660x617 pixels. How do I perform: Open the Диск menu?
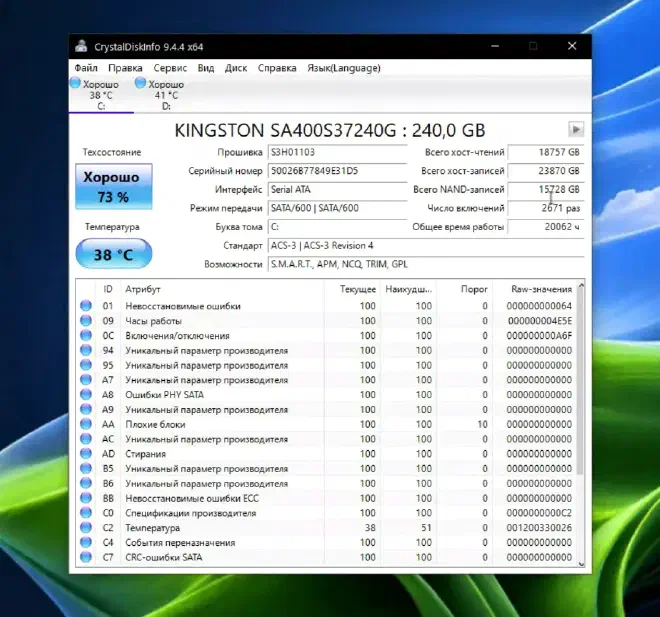coord(236,68)
